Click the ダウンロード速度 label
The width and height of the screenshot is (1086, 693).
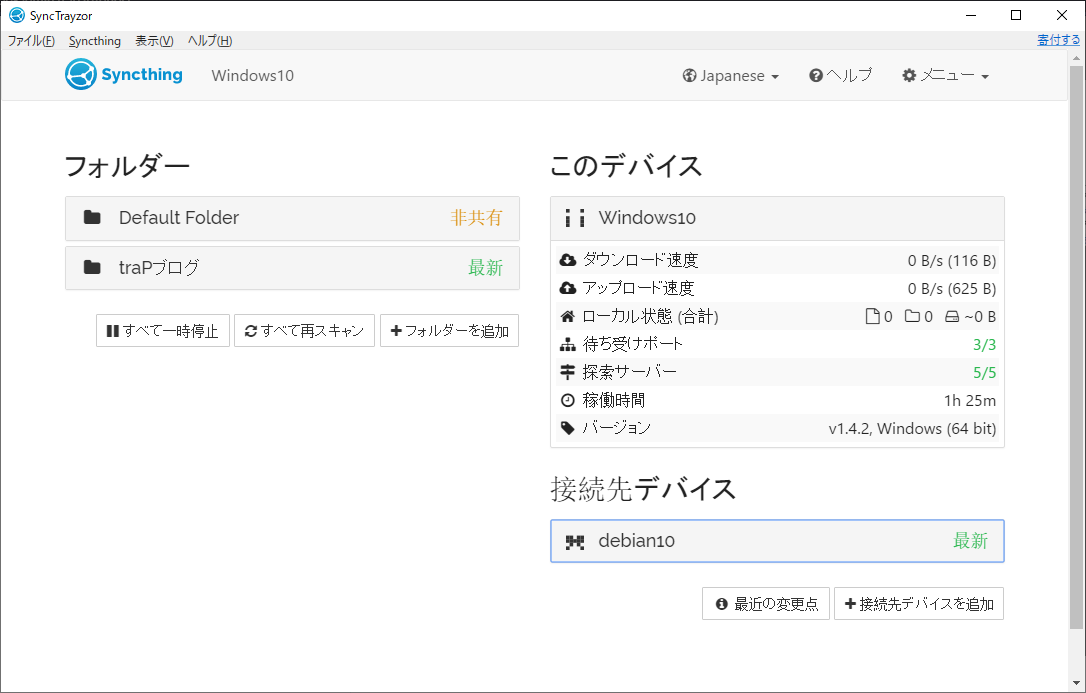[640, 260]
